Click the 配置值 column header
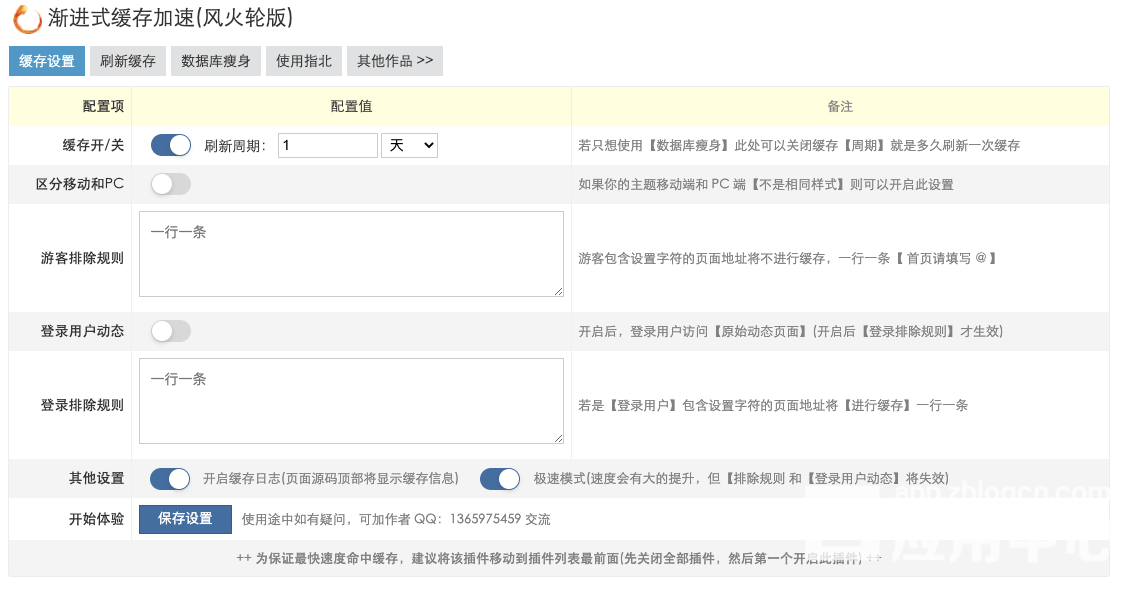The height and width of the screenshot is (592, 1137). pos(351,106)
